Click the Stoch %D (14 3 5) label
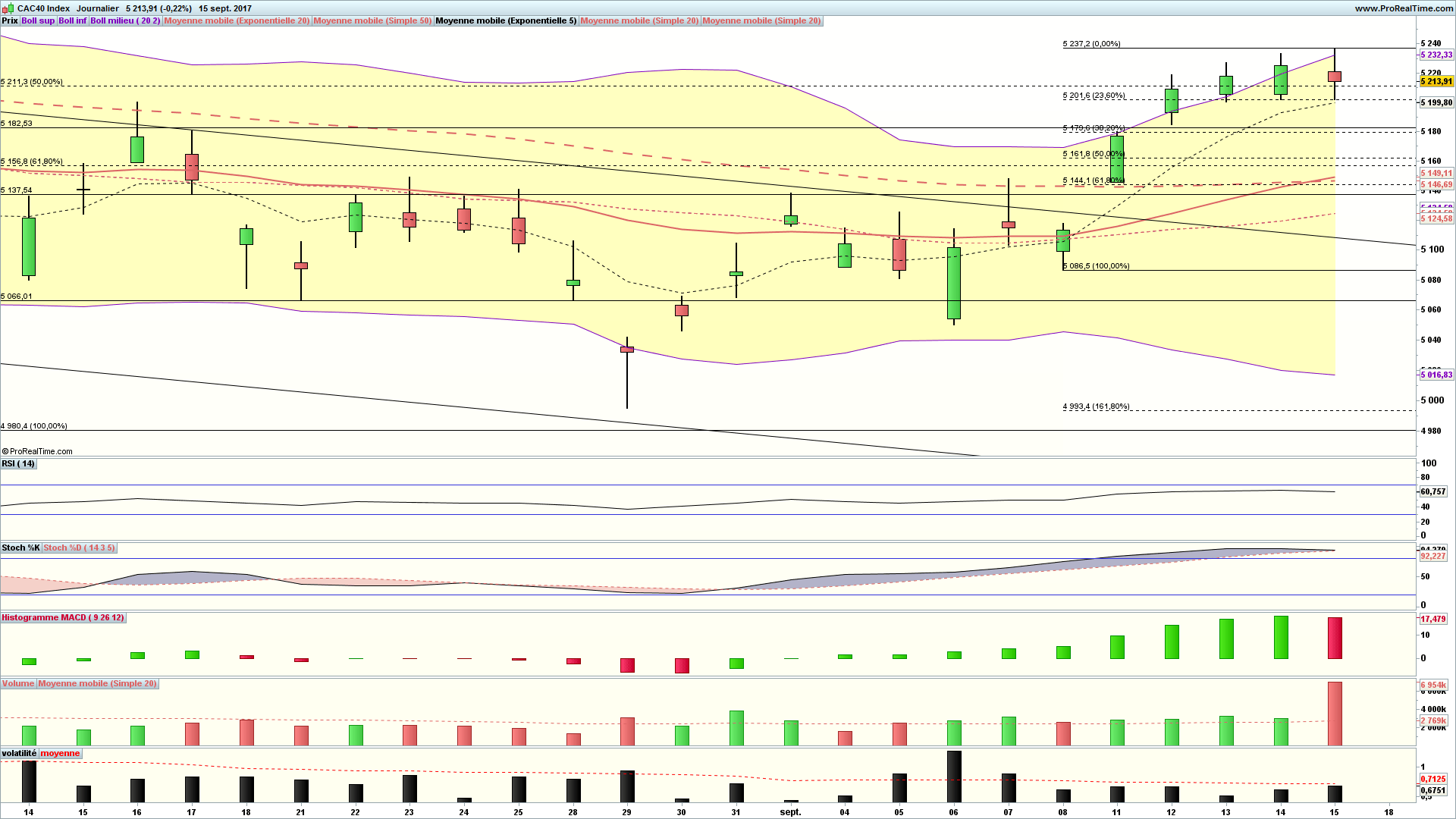This screenshot has height=819, width=1456. 79,548
